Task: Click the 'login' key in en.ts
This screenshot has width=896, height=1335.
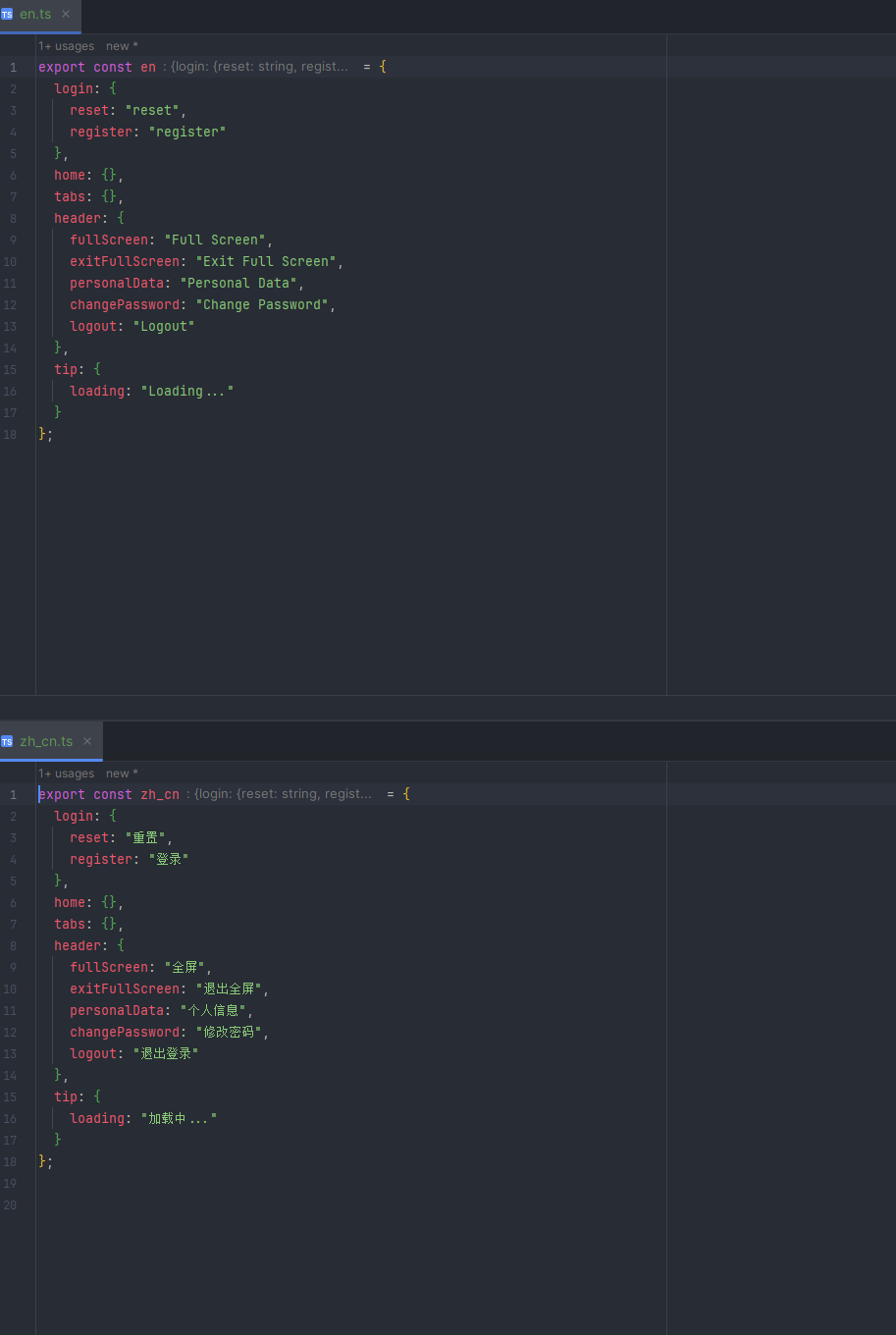Action: point(74,88)
